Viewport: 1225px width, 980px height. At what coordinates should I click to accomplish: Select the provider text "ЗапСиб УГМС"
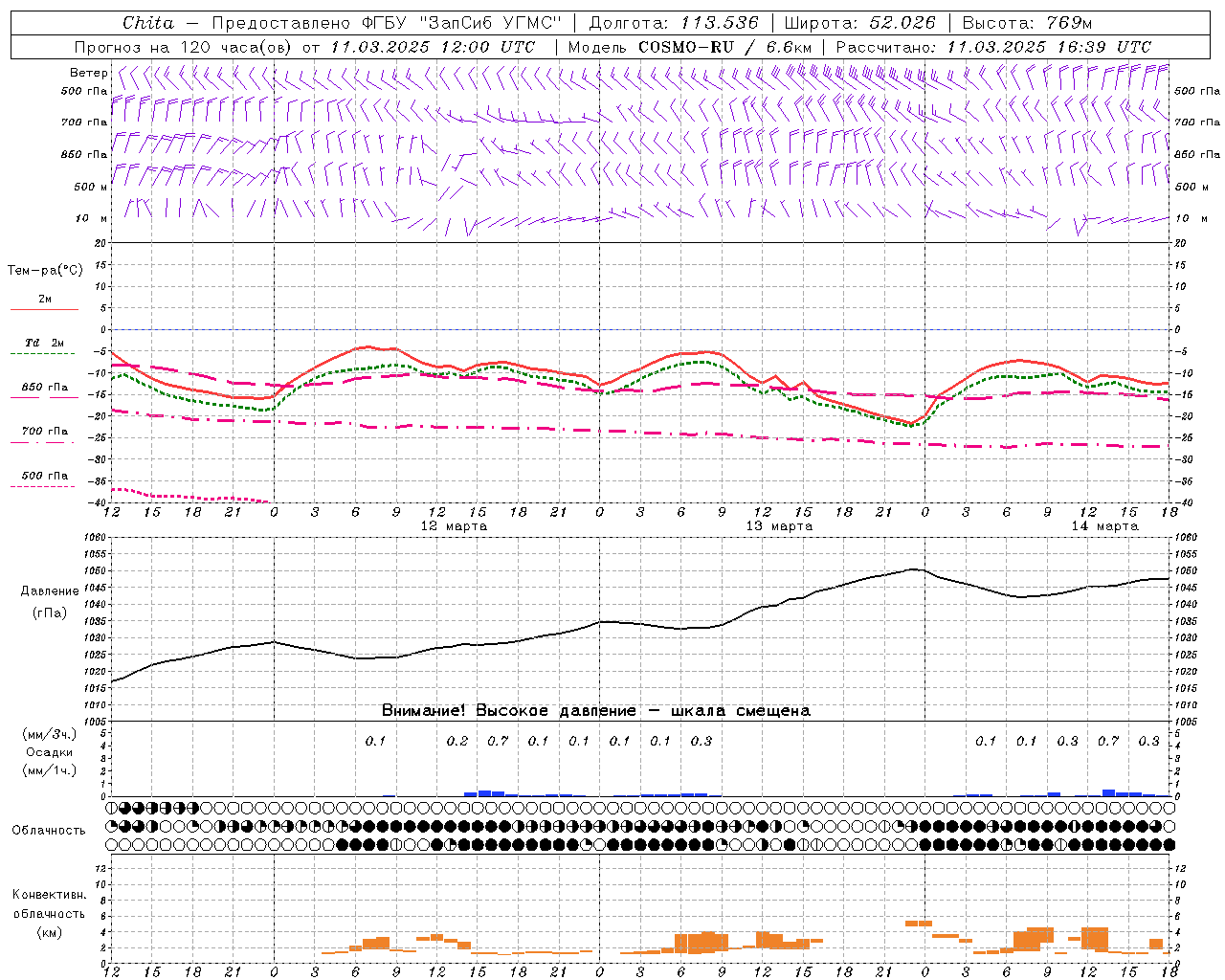(x=492, y=23)
